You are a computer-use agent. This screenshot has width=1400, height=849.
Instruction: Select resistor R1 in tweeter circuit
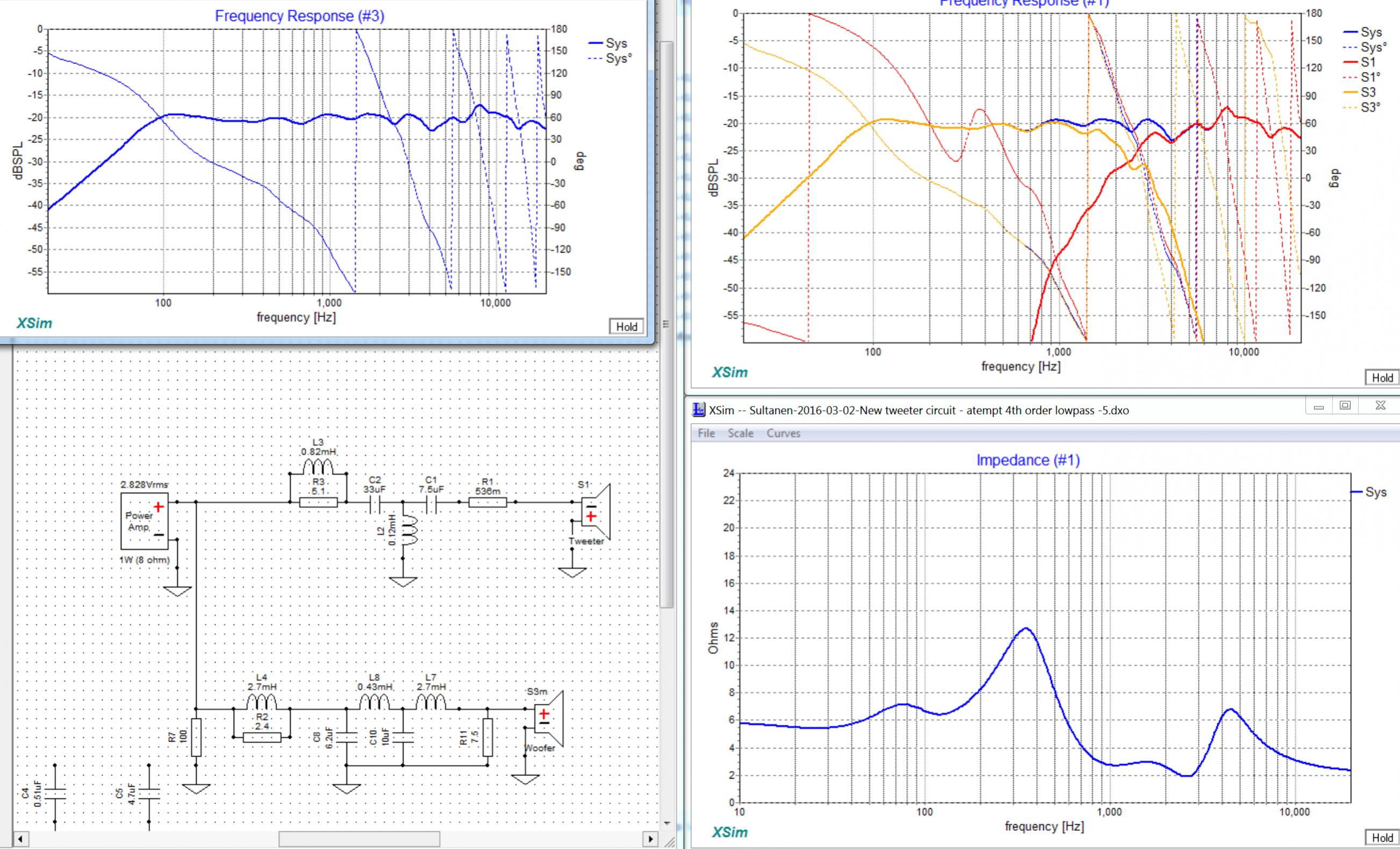pyautogui.click(x=487, y=502)
